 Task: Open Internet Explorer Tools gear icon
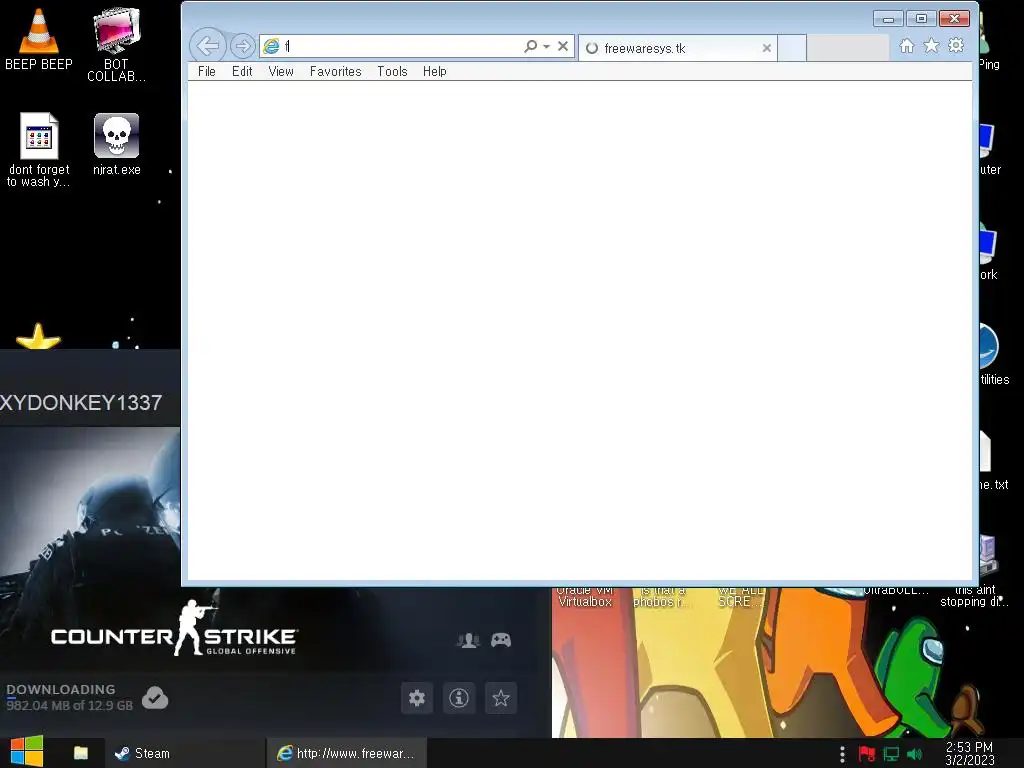click(956, 46)
